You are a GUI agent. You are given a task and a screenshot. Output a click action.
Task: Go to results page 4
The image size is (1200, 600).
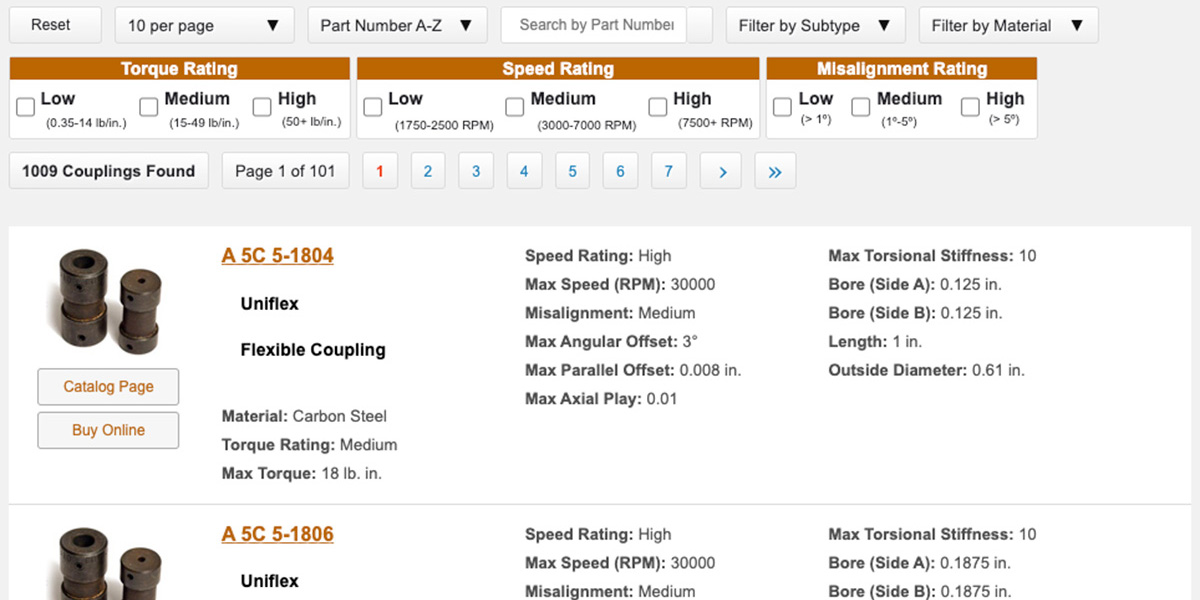524,171
